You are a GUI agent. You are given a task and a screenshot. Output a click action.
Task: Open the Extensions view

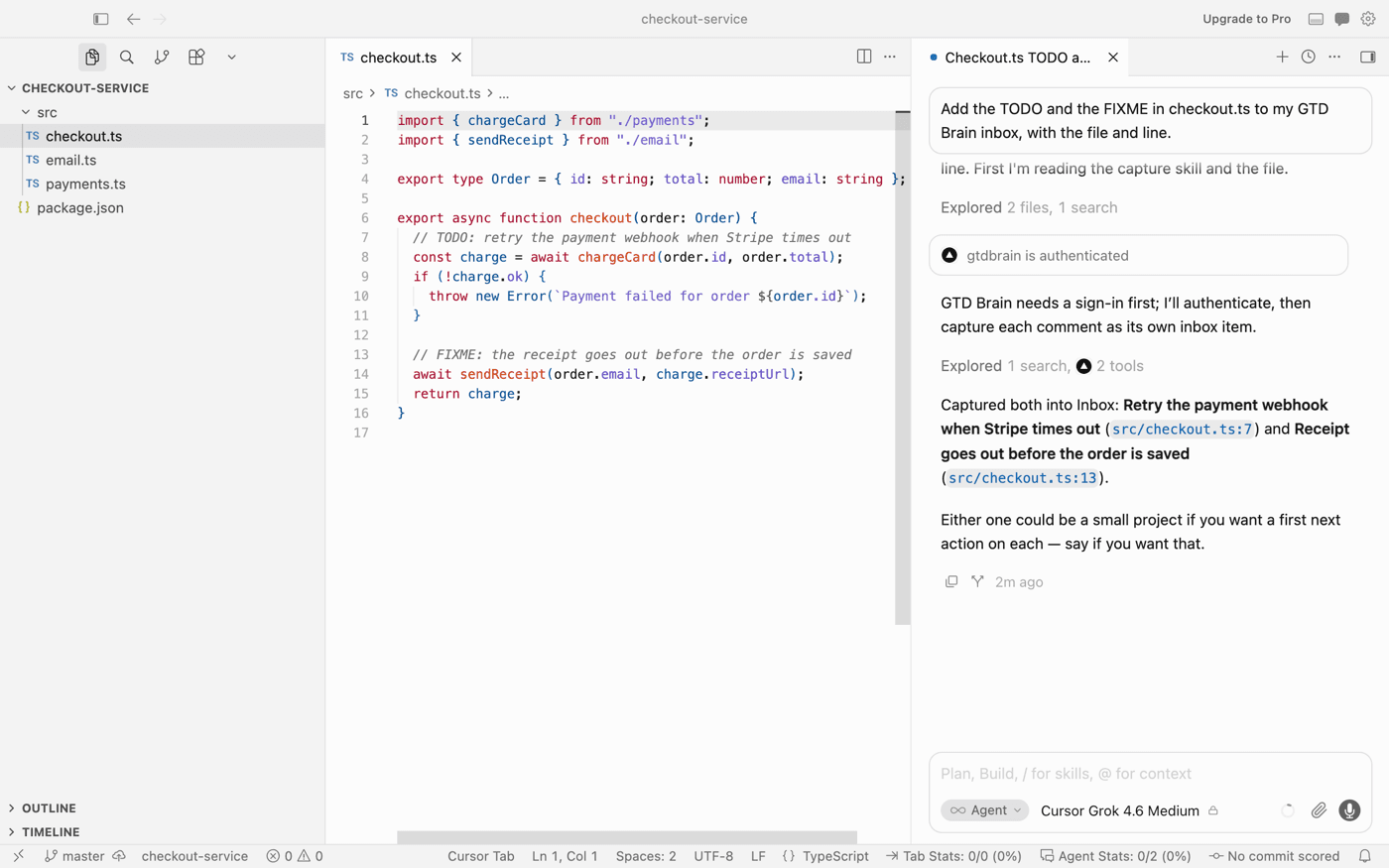pyautogui.click(x=196, y=58)
